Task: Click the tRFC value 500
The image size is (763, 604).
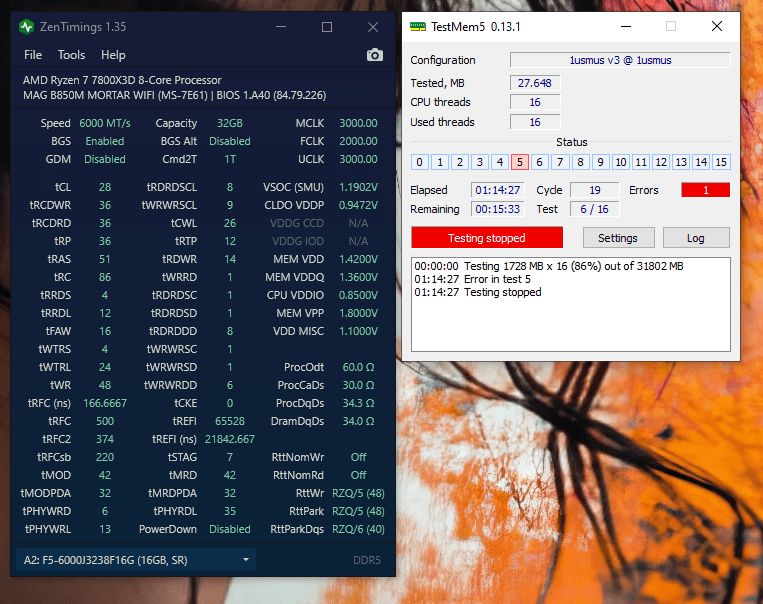Action: (105, 421)
